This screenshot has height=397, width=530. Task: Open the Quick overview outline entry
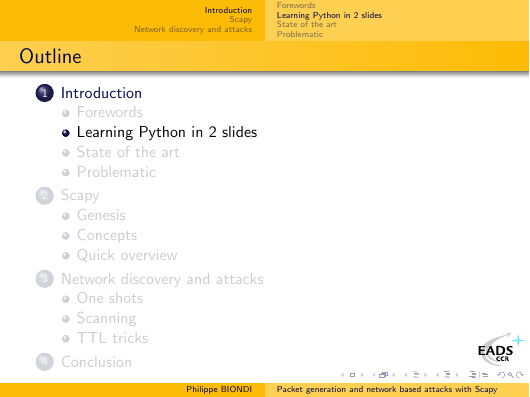pyautogui.click(x=127, y=255)
